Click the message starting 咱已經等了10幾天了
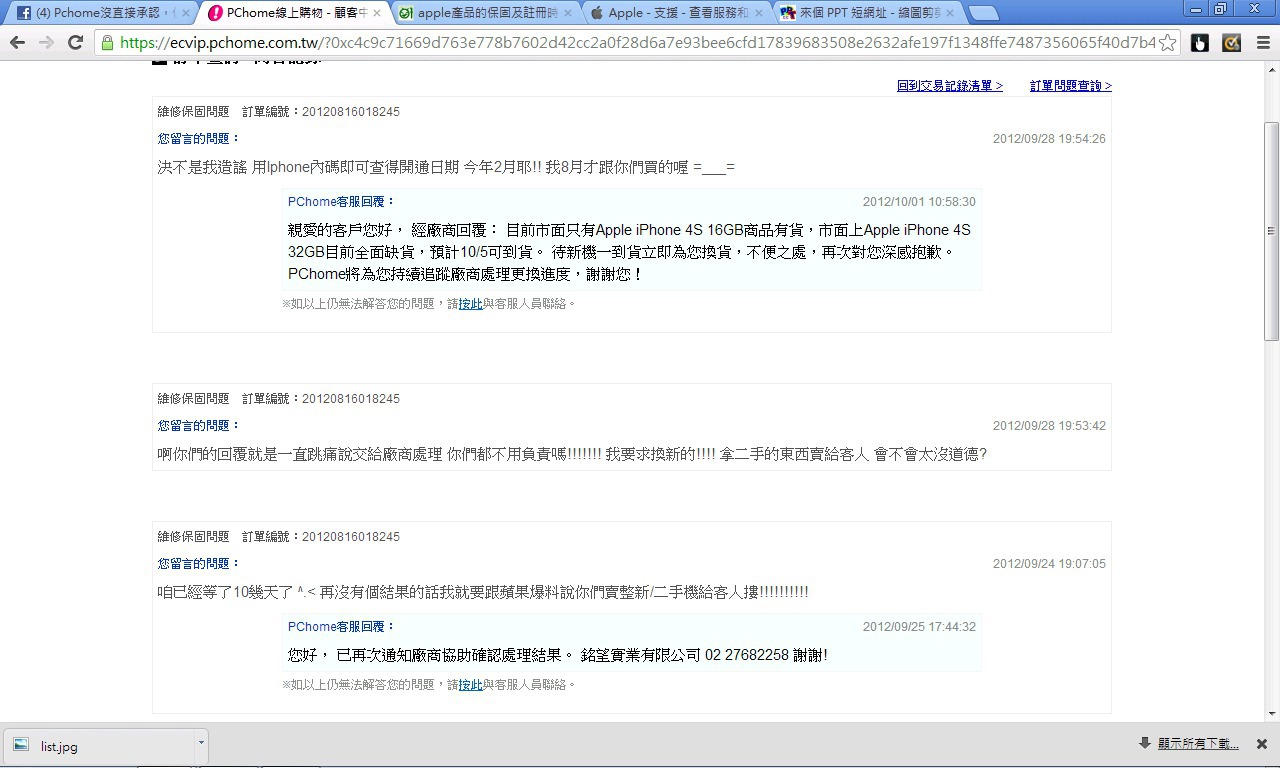 pyautogui.click(x=483, y=592)
